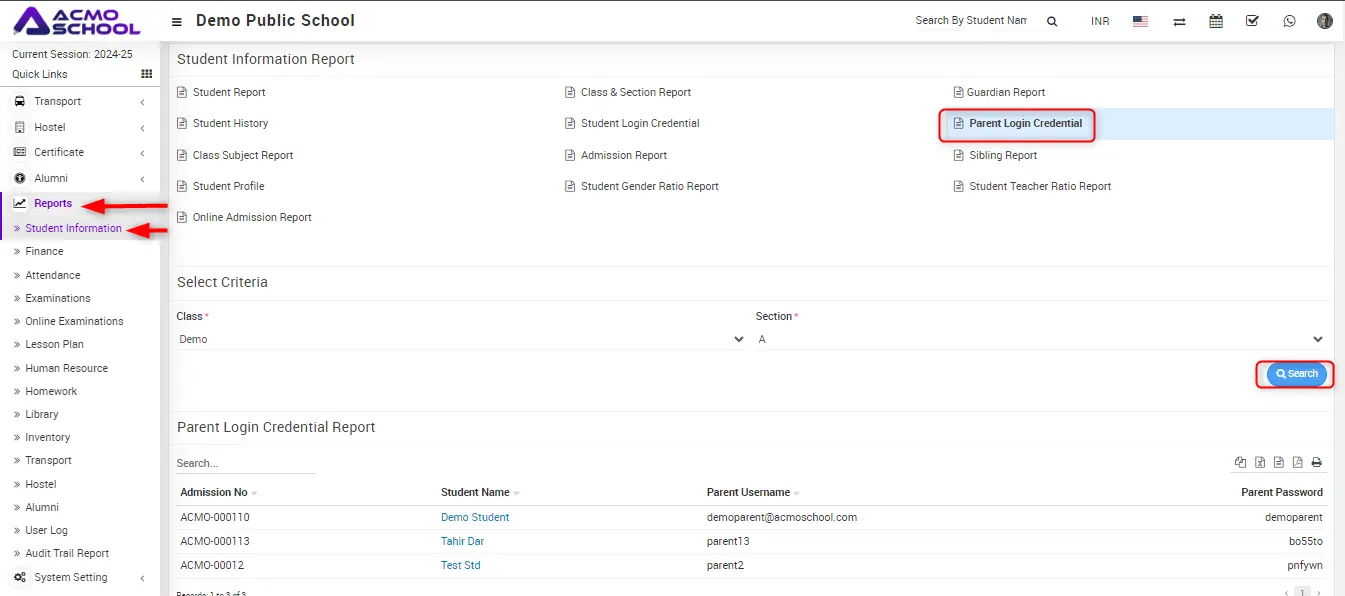Click the task checklist icon in header

[1252, 21]
